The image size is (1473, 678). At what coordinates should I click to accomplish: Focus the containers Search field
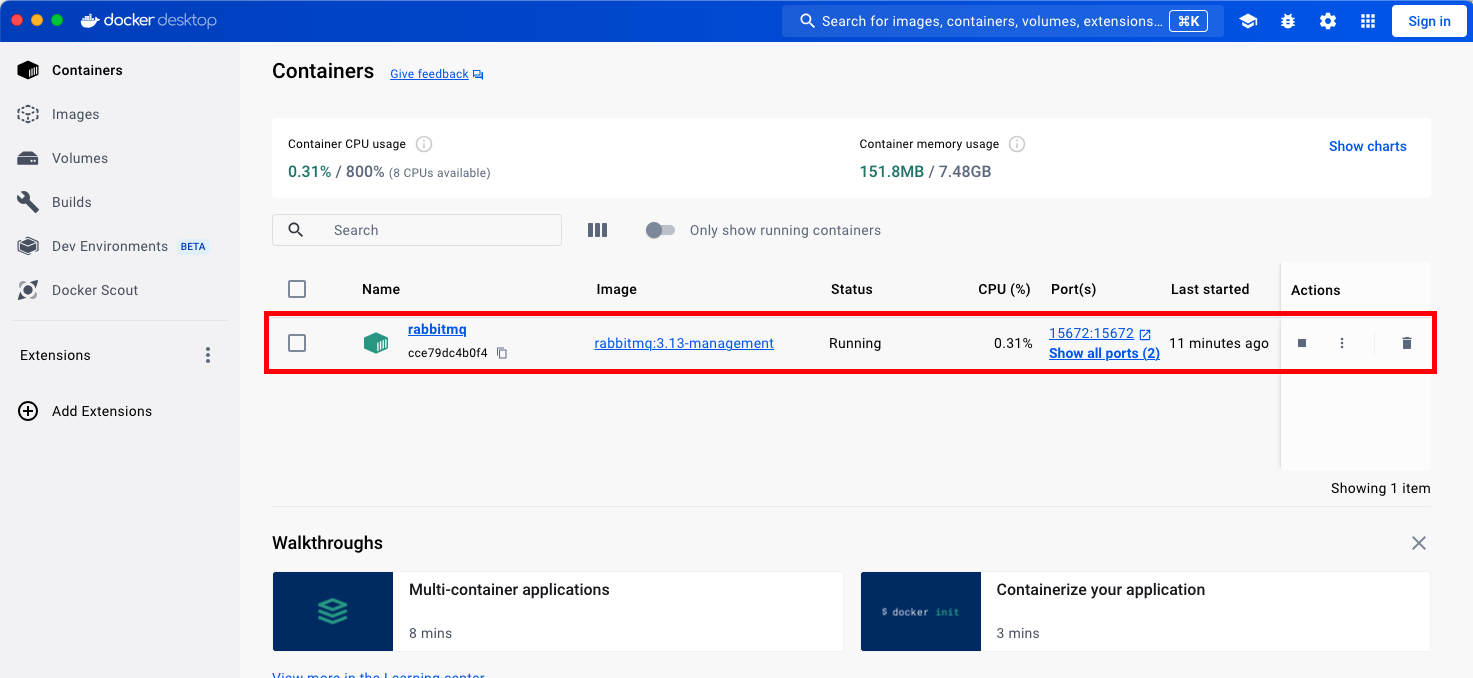[417, 230]
